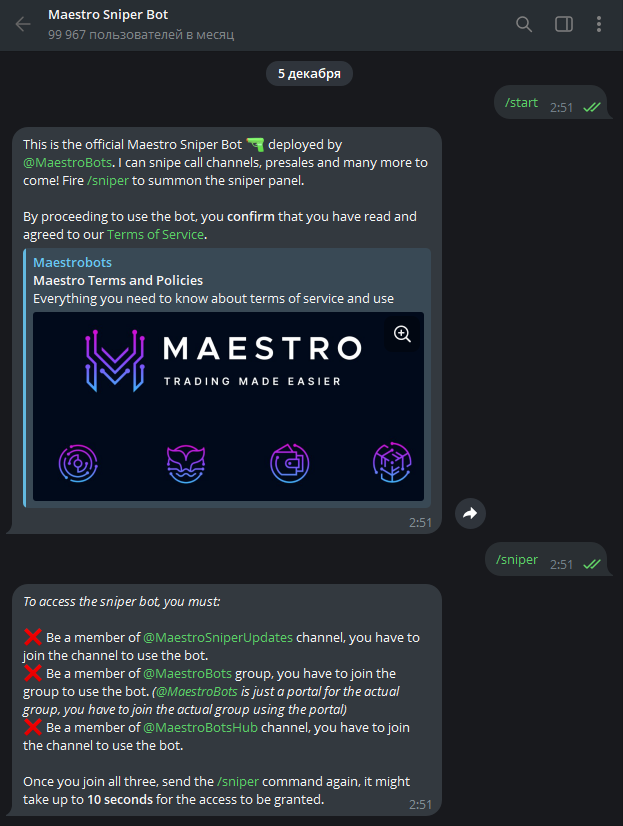
Task: Open the italic @MaestroBots portal link
Action: pos(196,691)
